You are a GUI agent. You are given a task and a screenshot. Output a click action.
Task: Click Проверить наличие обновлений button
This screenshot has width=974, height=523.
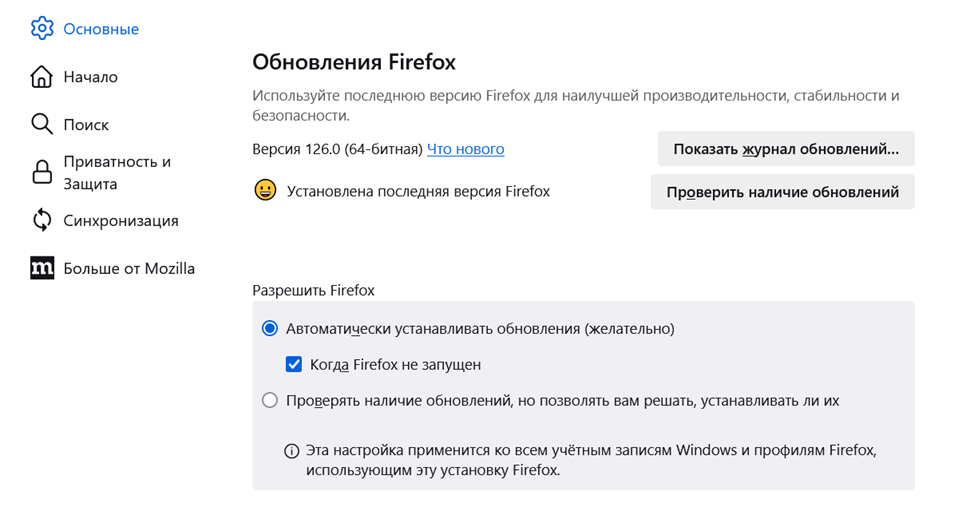(782, 191)
